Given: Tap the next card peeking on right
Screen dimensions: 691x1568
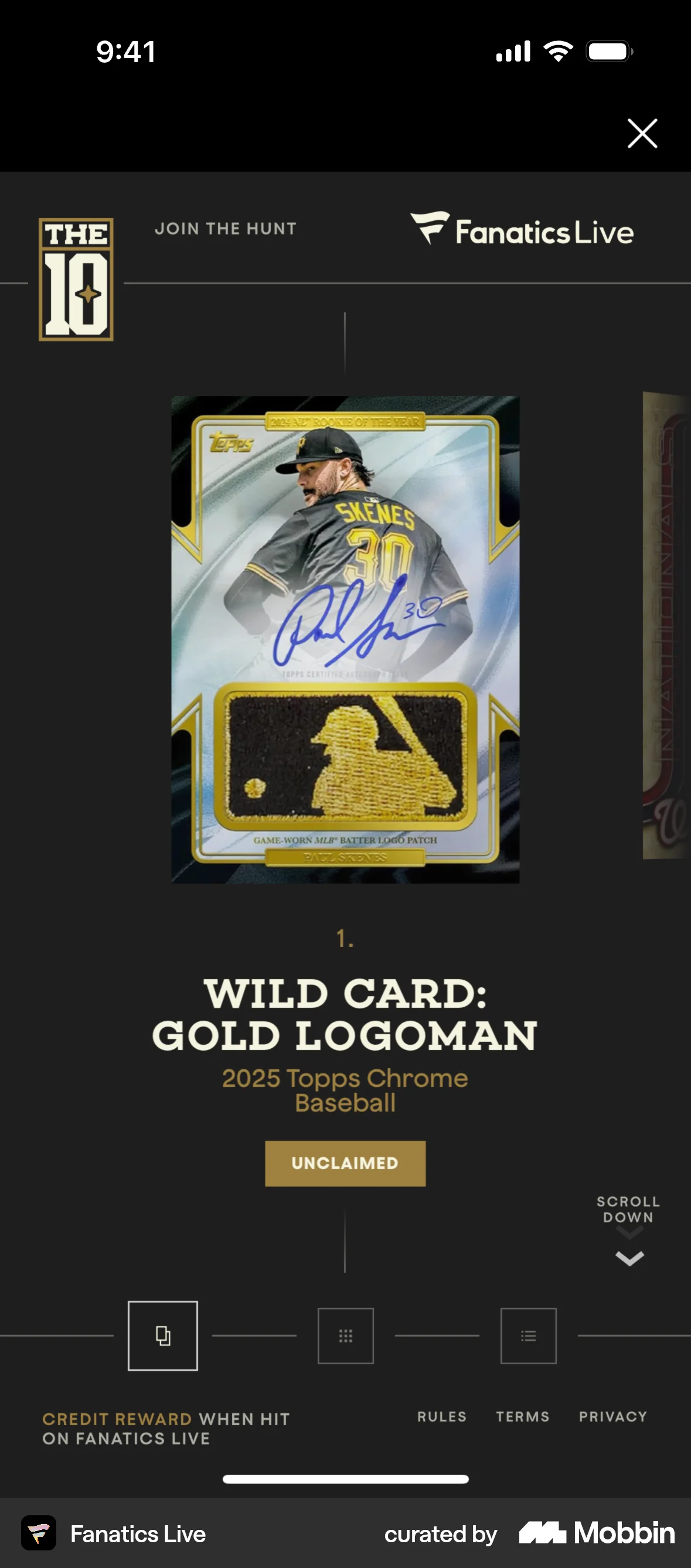Looking at the screenshot, I should 666,625.
